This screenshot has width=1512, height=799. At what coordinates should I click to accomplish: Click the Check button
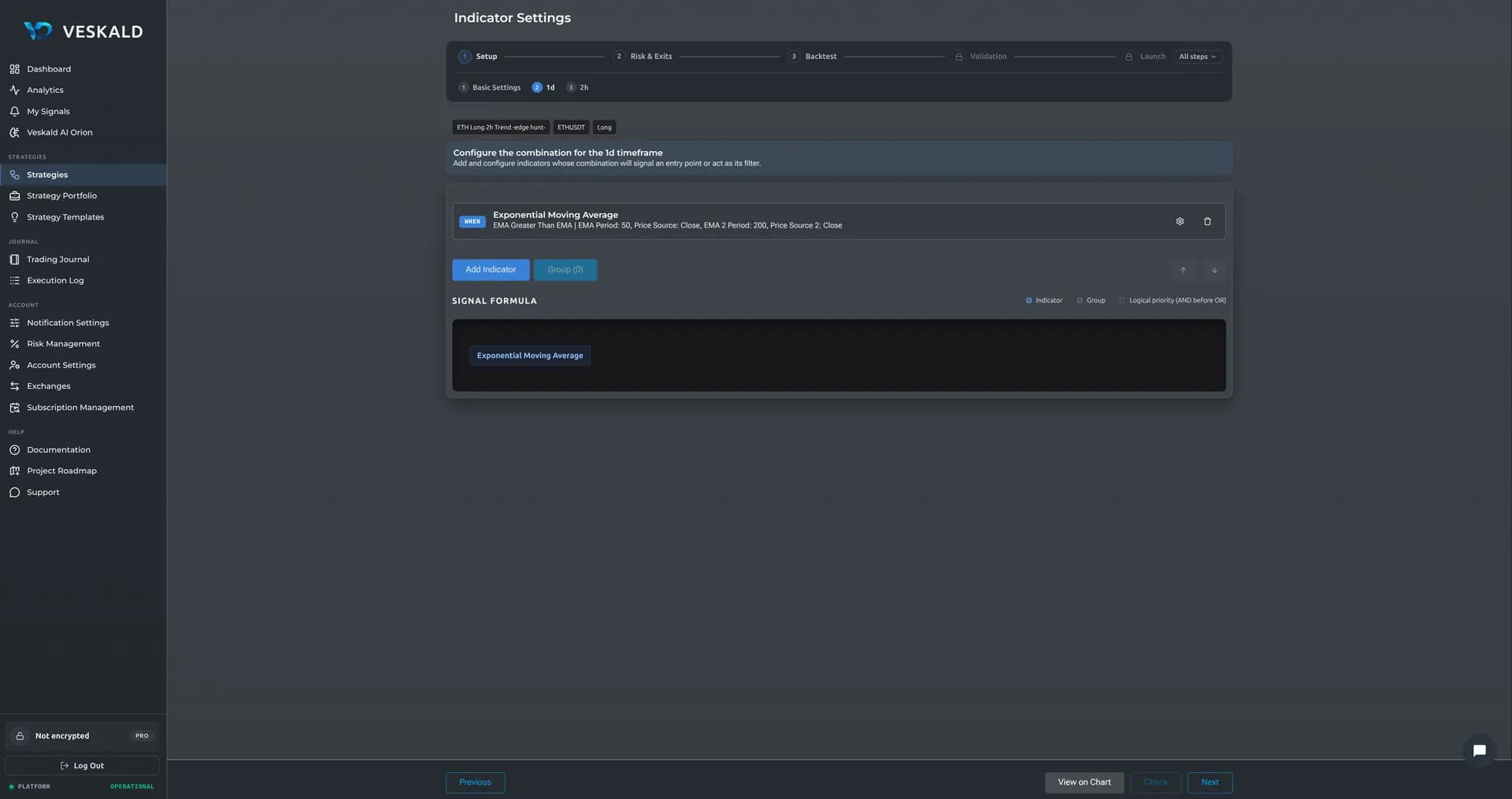(1155, 782)
